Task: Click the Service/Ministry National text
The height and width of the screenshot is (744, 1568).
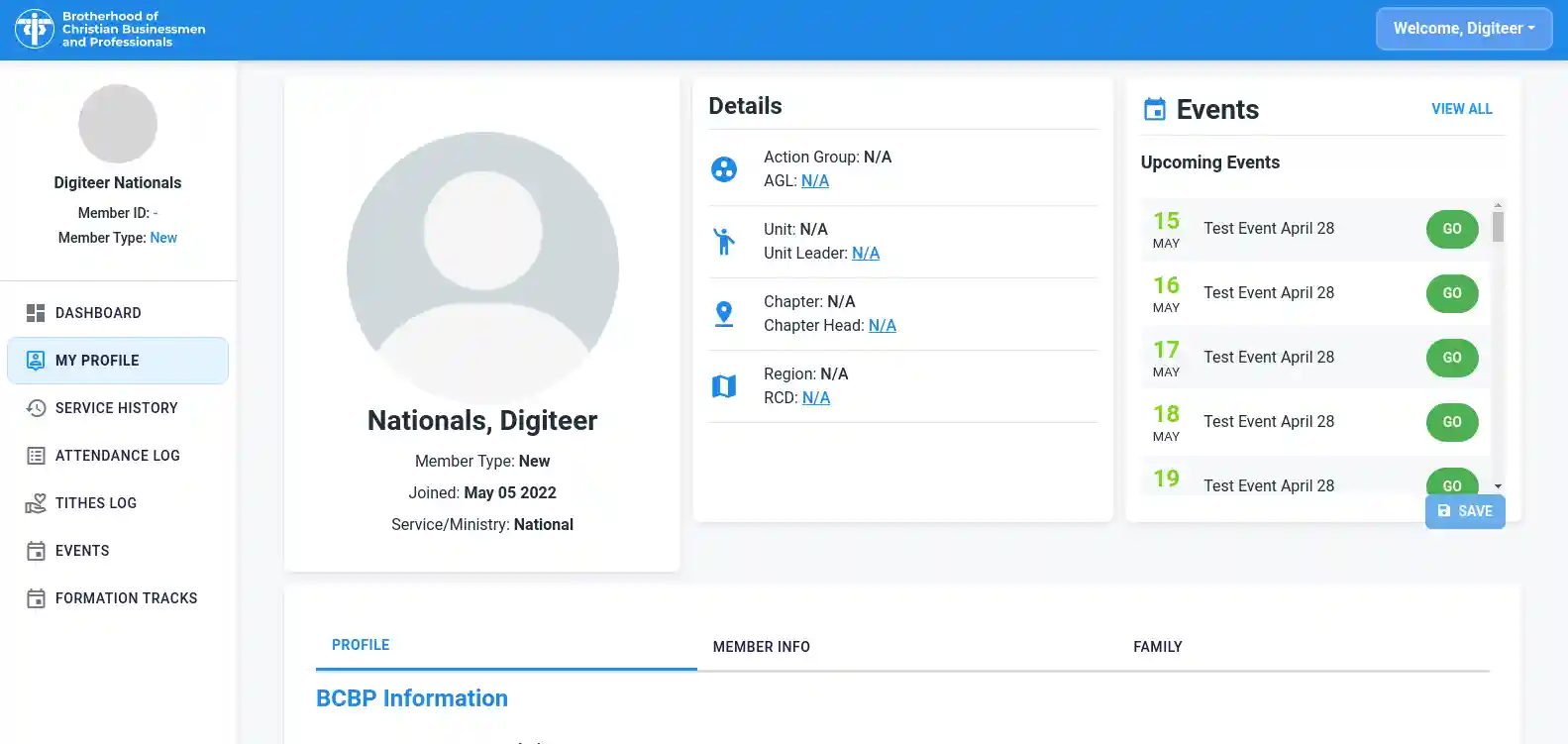Action: [482, 525]
